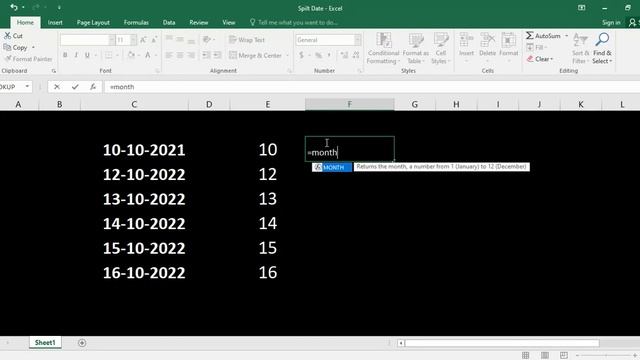Open the Borders button in Font group
The image size is (640, 360).
108,55
